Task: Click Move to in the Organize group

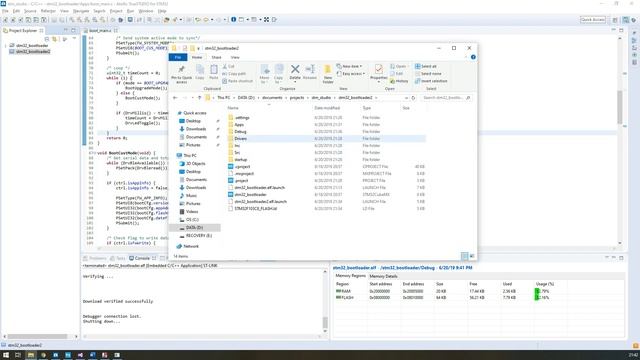Action: coord(264,74)
